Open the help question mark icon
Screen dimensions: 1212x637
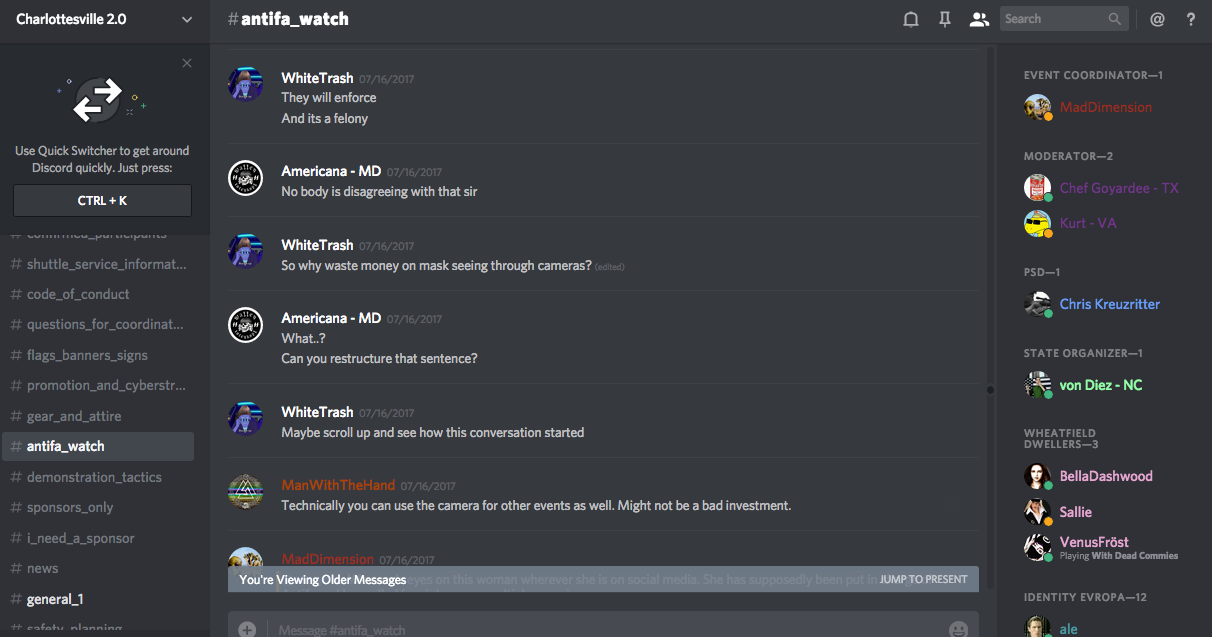pos(1190,19)
